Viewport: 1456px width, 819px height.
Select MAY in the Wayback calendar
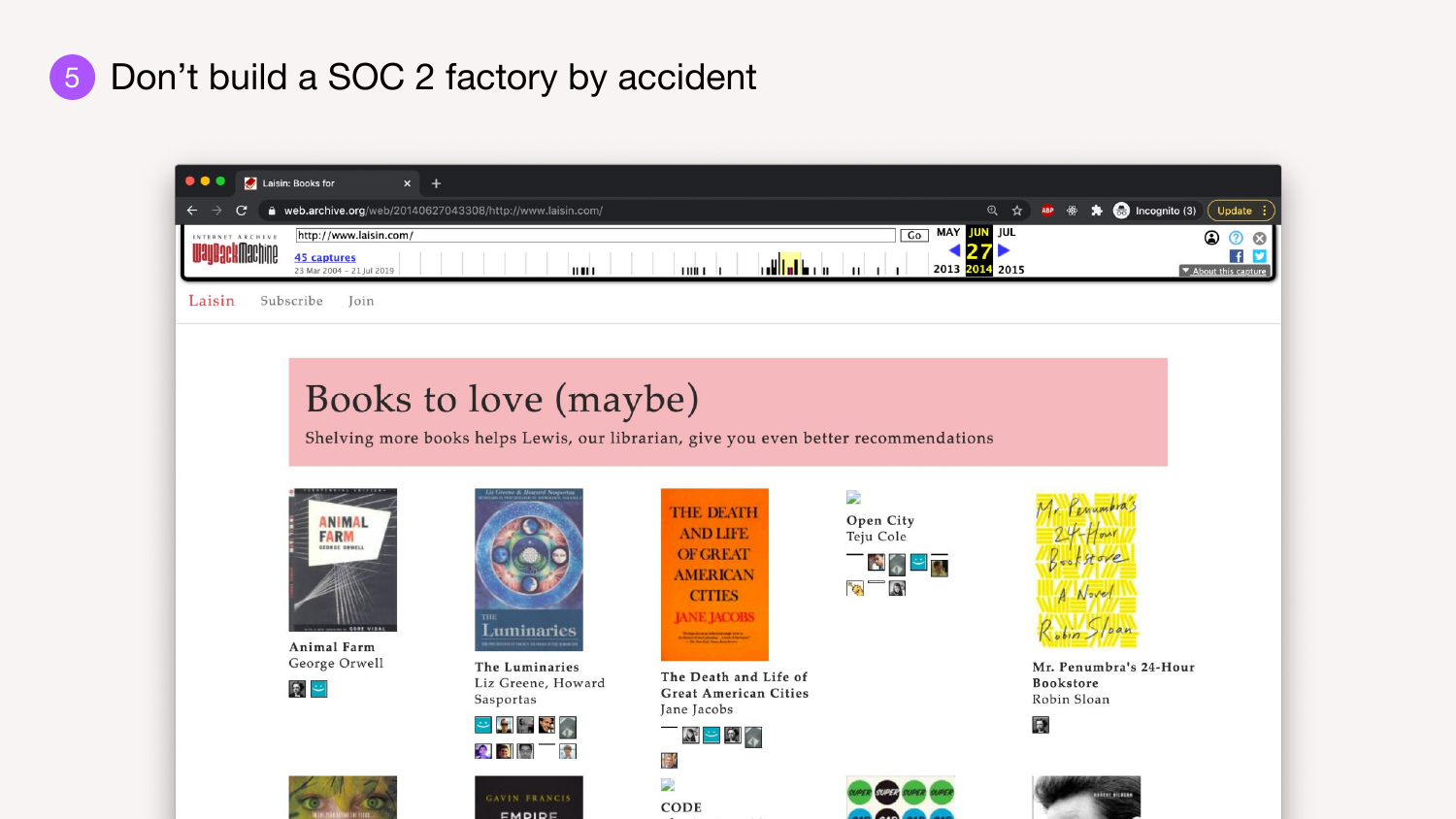pos(948,233)
